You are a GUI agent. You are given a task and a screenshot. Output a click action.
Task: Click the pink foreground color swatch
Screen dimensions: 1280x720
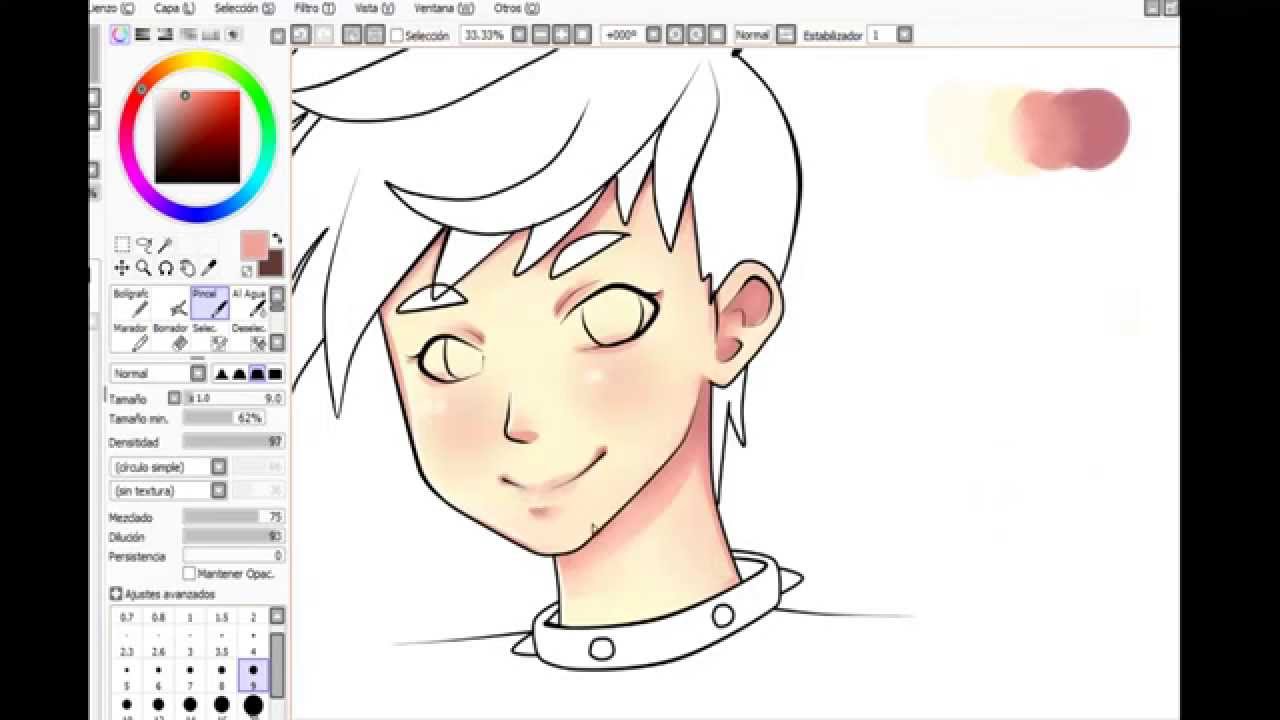point(254,245)
